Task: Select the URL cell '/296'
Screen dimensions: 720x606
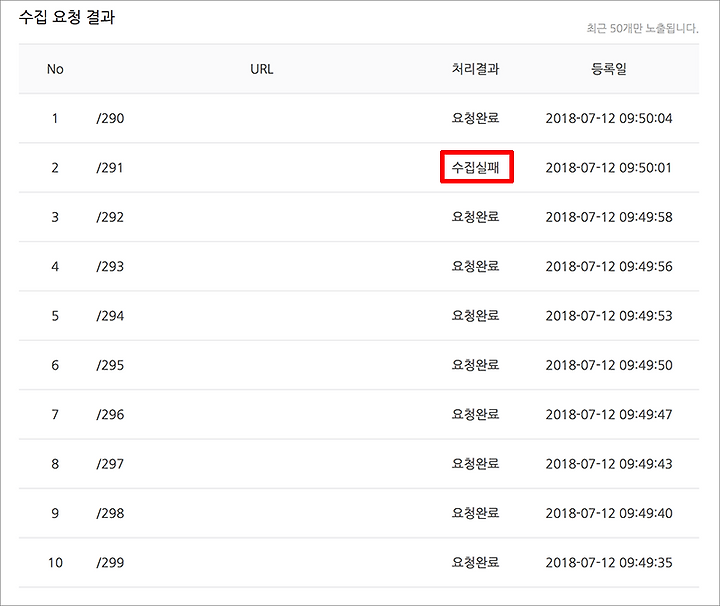Action: (110, 415)
